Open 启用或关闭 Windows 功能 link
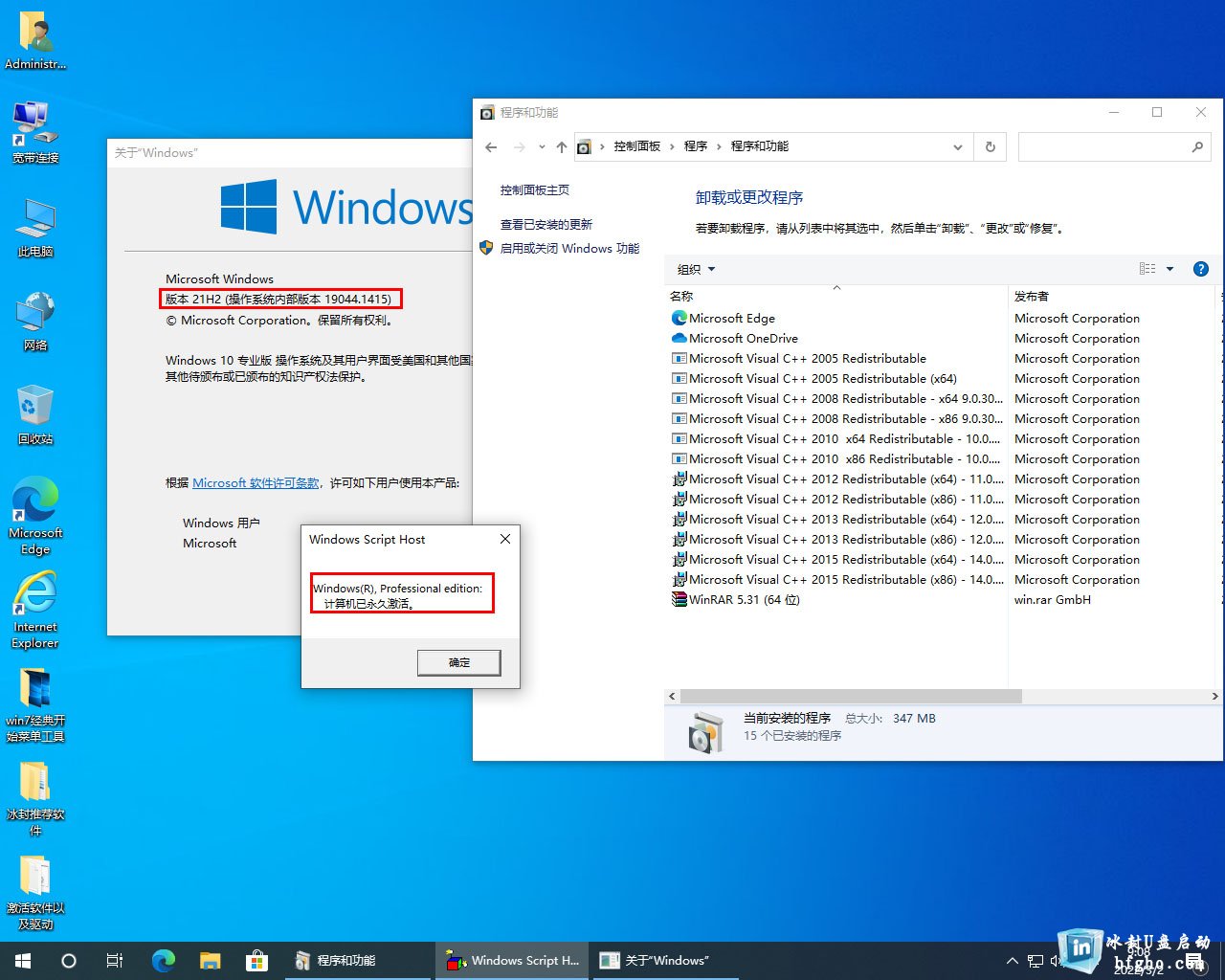 (569, 249)
